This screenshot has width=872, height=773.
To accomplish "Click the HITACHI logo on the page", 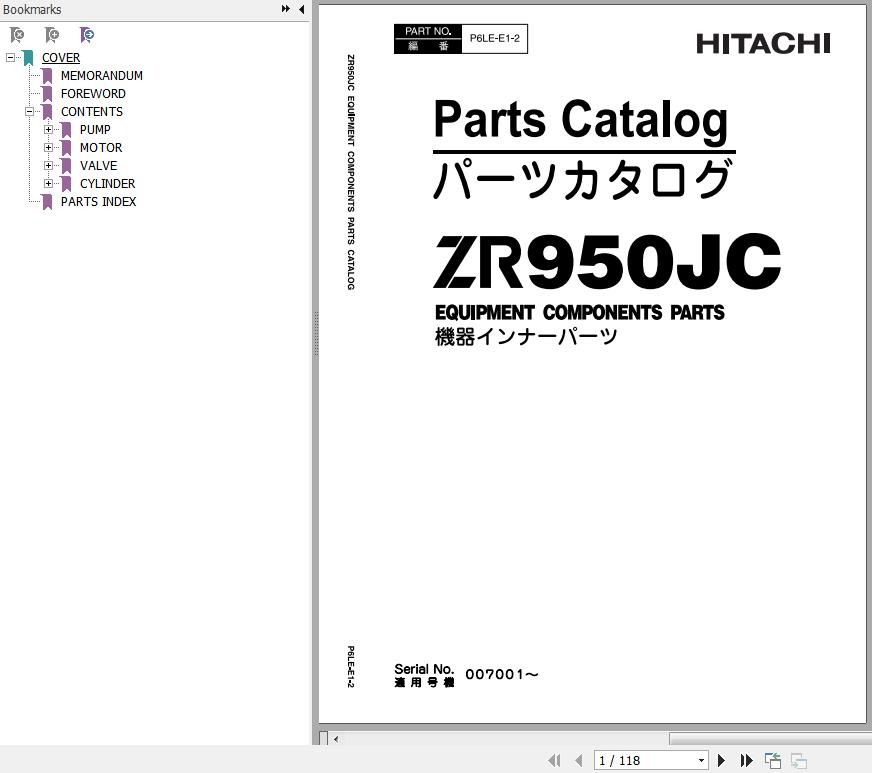I will (763, 43).
